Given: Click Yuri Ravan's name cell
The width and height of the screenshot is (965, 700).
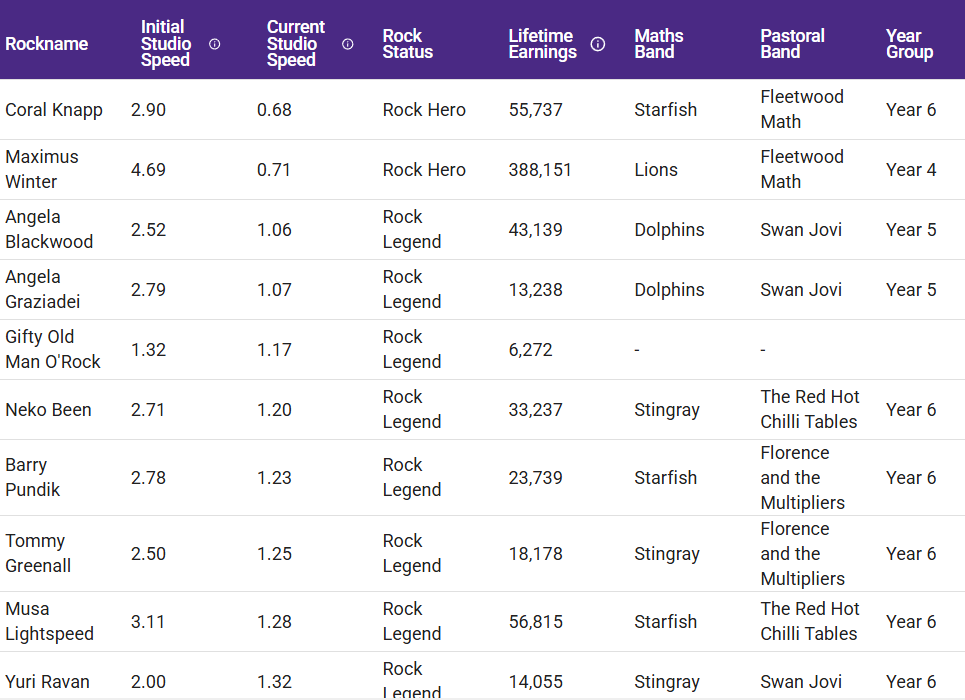Looking at the screenshot, I should (x=47, y=682).
